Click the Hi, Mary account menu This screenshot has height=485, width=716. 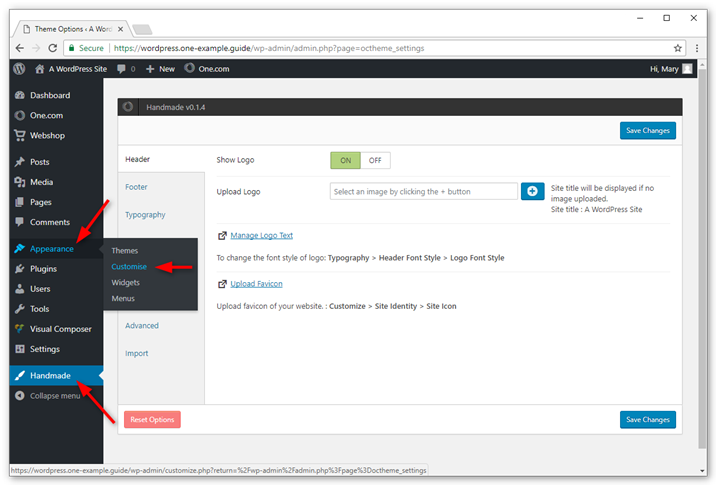(670, 69)
